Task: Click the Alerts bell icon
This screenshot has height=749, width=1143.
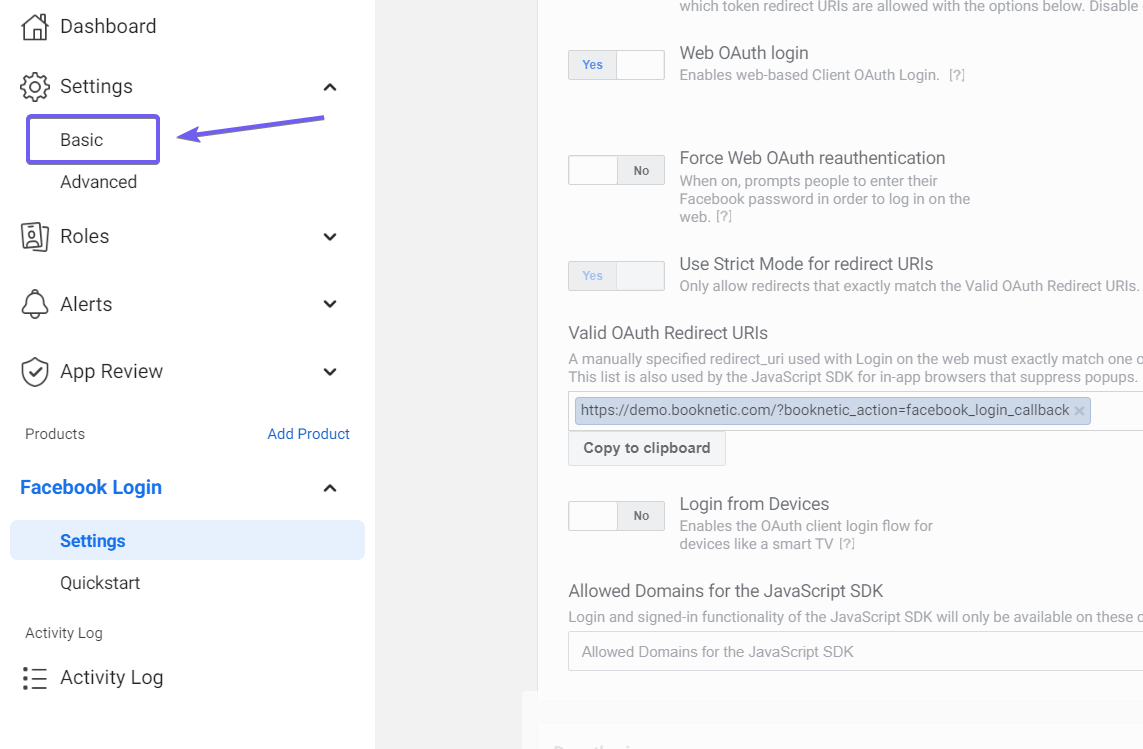Action: click(x=34, y=304)
